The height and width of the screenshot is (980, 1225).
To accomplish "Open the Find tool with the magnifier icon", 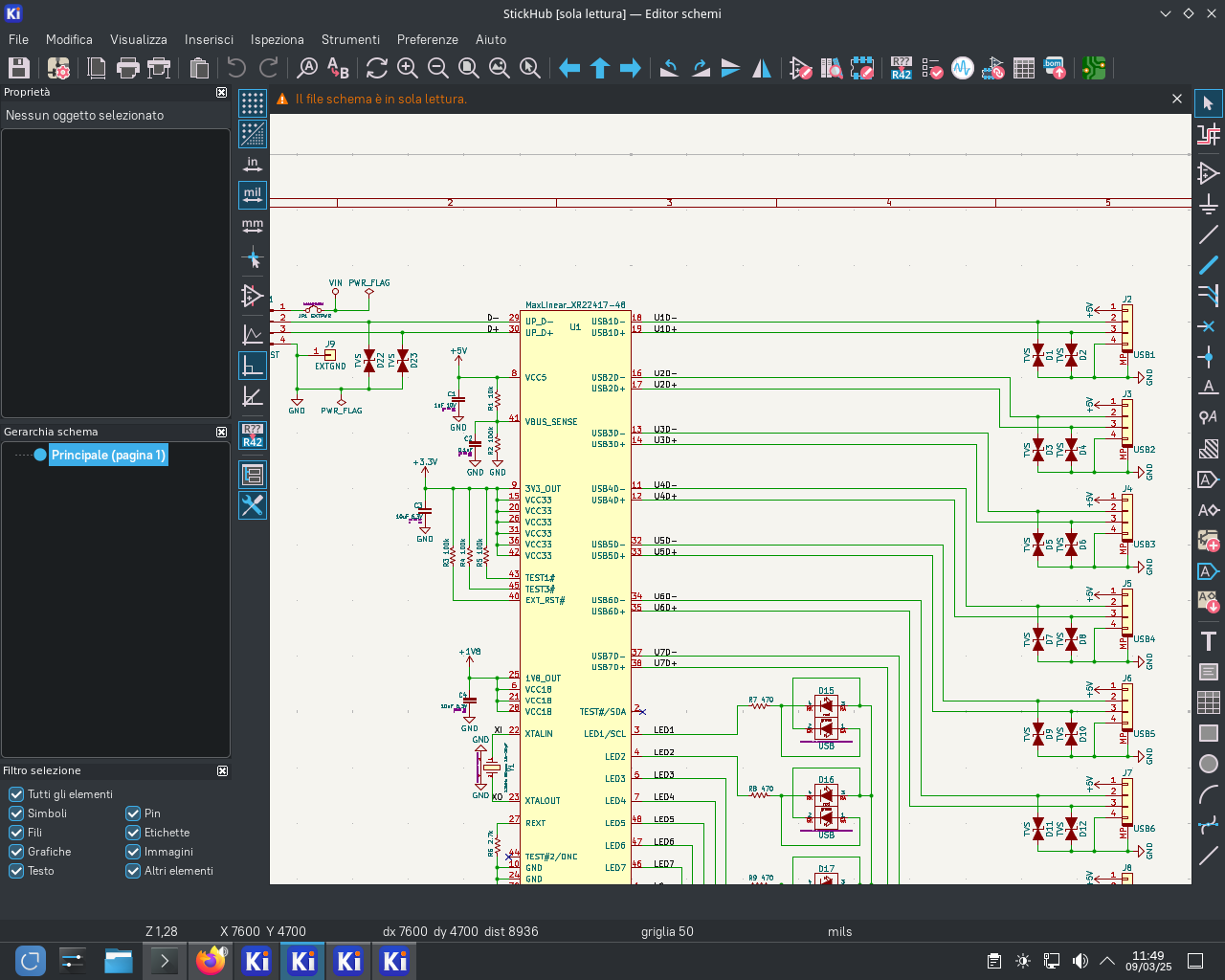I will tap(307, 68).
